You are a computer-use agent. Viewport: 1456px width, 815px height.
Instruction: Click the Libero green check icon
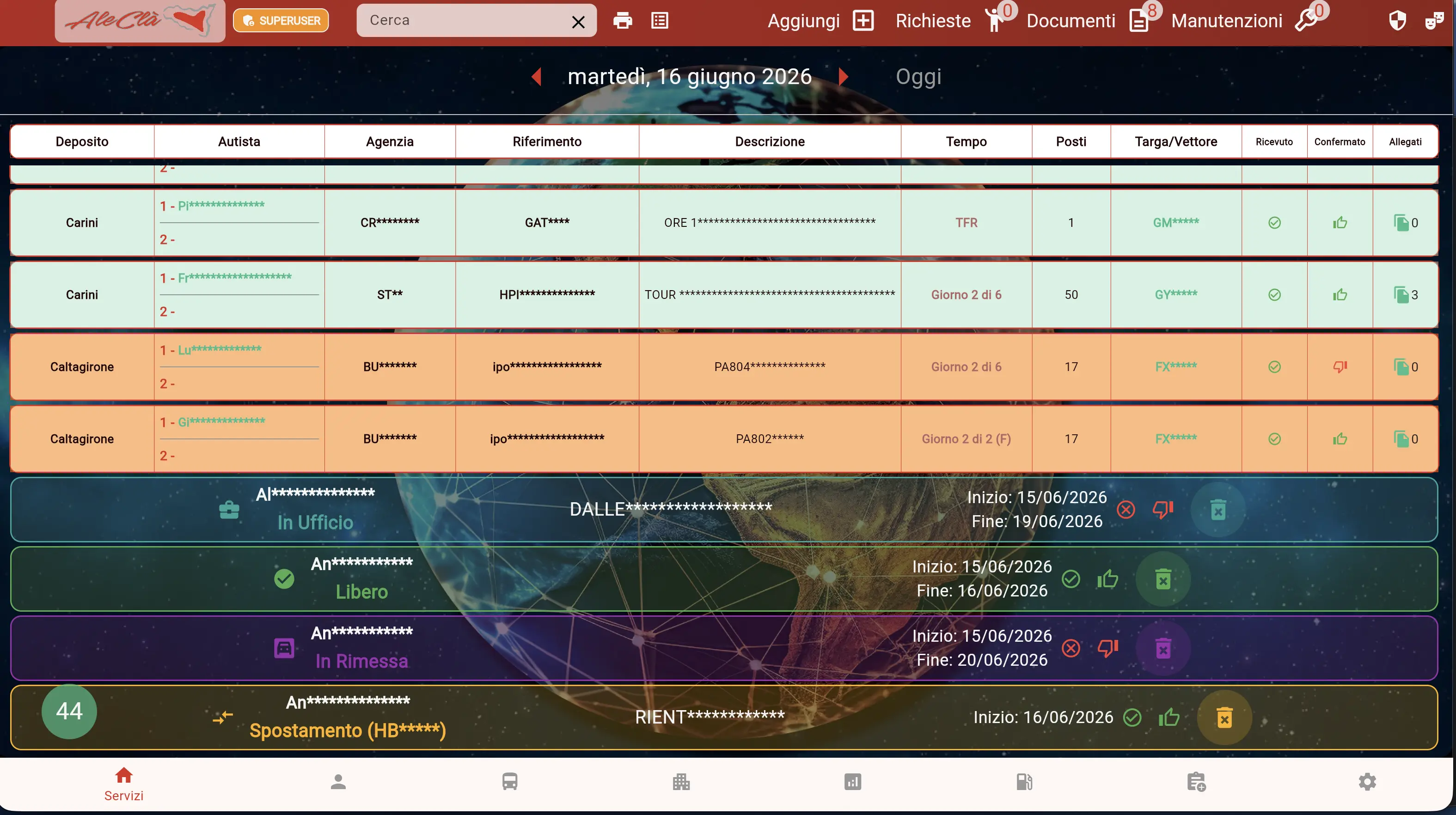pos(284,579)
